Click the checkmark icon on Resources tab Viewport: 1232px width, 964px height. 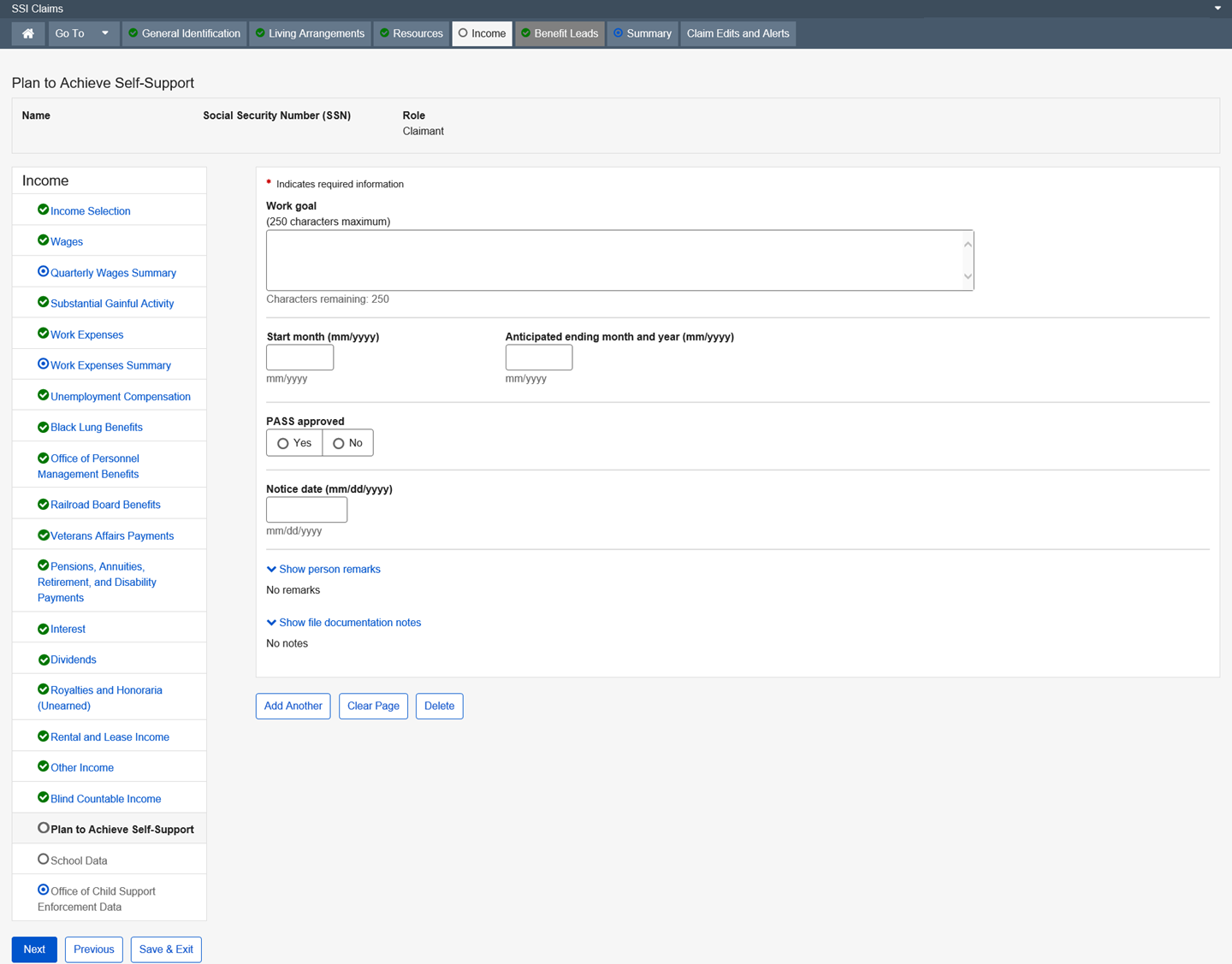384,33
